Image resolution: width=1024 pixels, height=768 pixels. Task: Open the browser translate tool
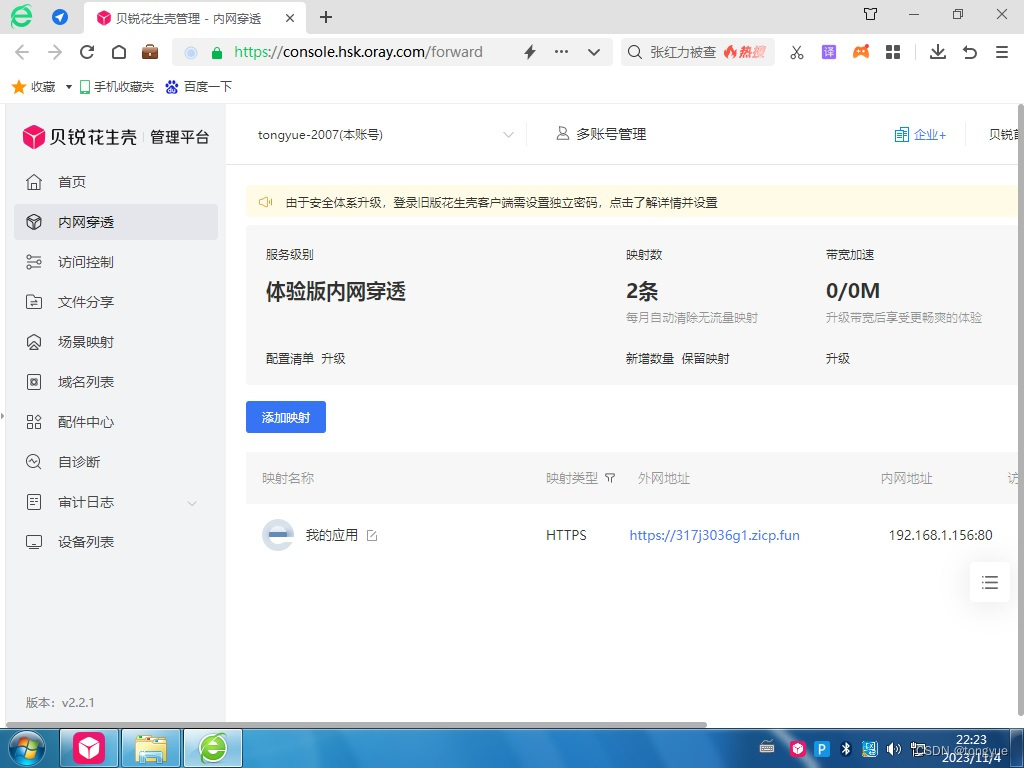click(828, 51)
